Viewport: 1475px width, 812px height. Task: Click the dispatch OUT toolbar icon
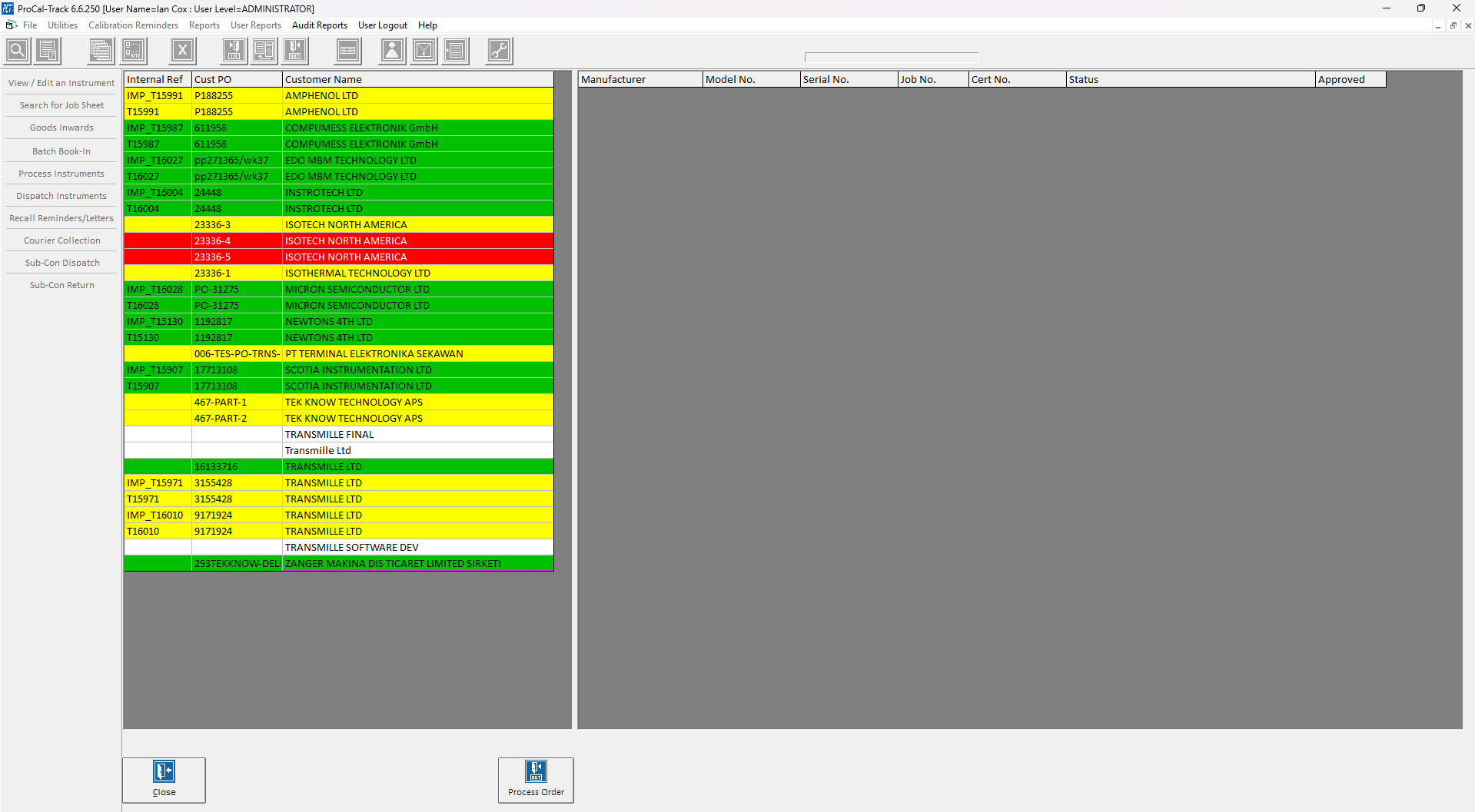295,51
